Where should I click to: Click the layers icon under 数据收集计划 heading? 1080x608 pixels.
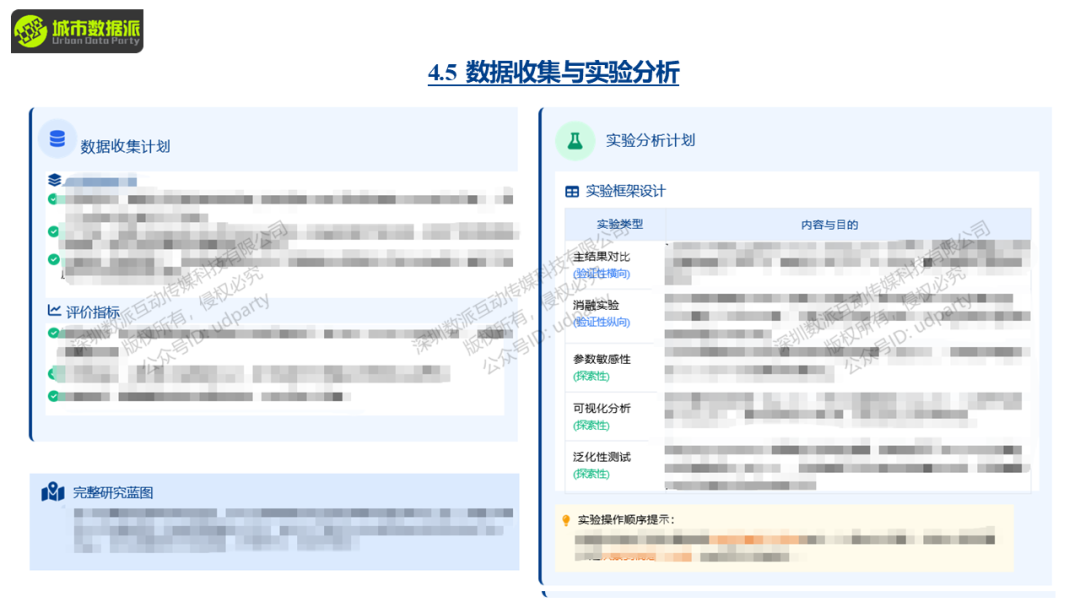click(54, 181)
